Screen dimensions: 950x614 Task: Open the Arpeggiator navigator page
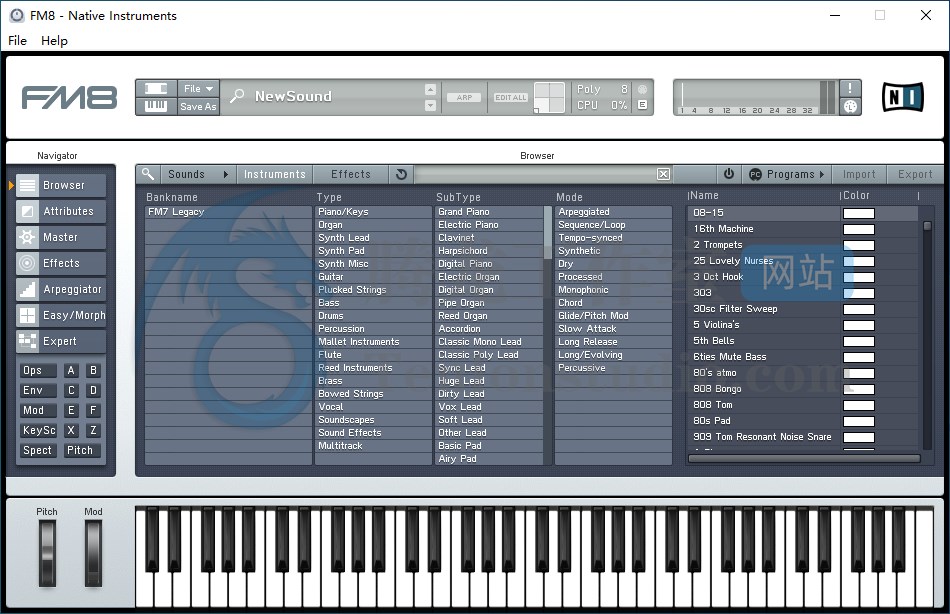(x=61, y=290)
